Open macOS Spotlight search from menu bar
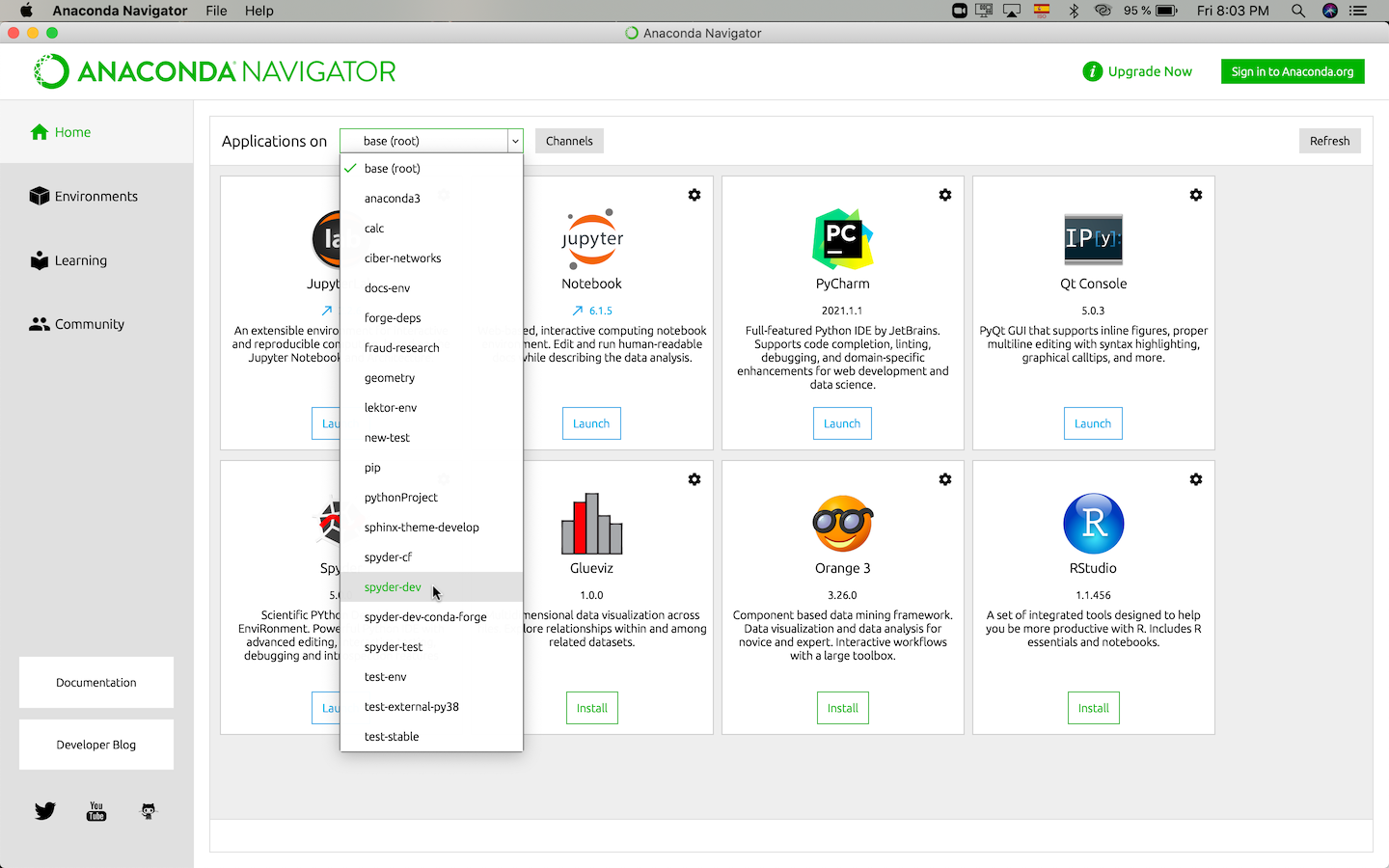1389x868 pixels. coord(1298,11)
